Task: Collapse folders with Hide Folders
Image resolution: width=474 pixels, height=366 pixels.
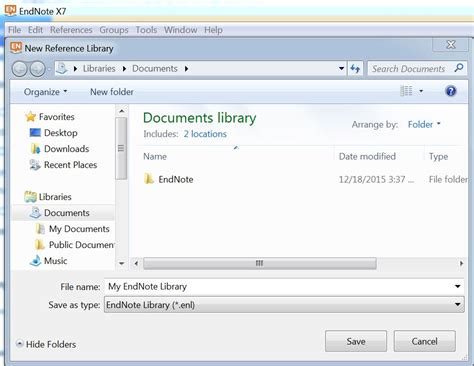Action: (x=46, y=344)
